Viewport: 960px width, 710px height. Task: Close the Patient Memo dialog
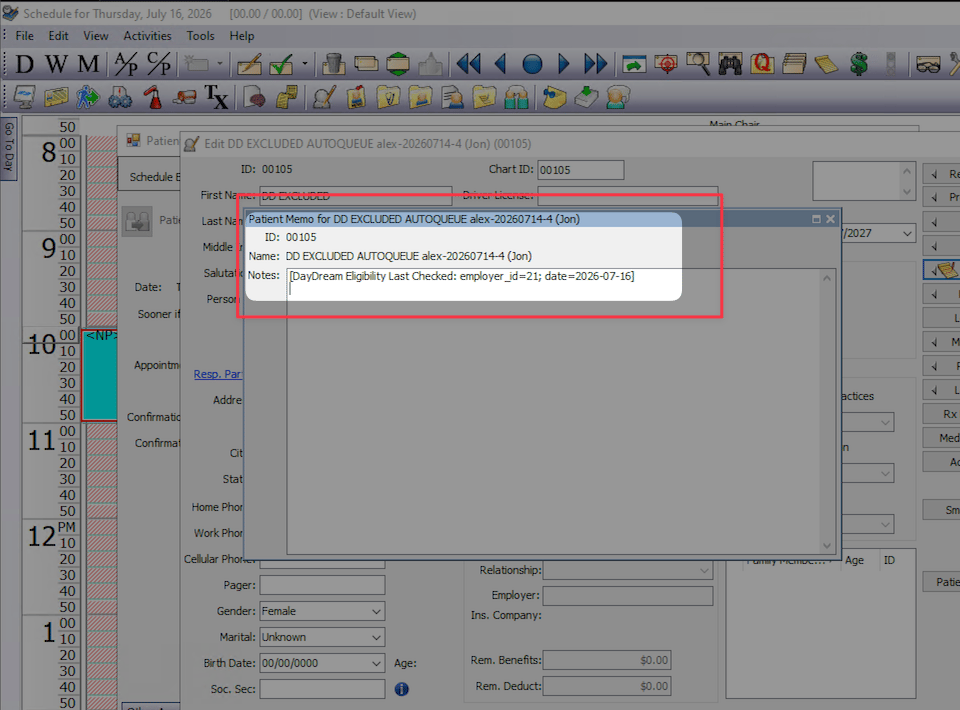(x=830, y=219)
